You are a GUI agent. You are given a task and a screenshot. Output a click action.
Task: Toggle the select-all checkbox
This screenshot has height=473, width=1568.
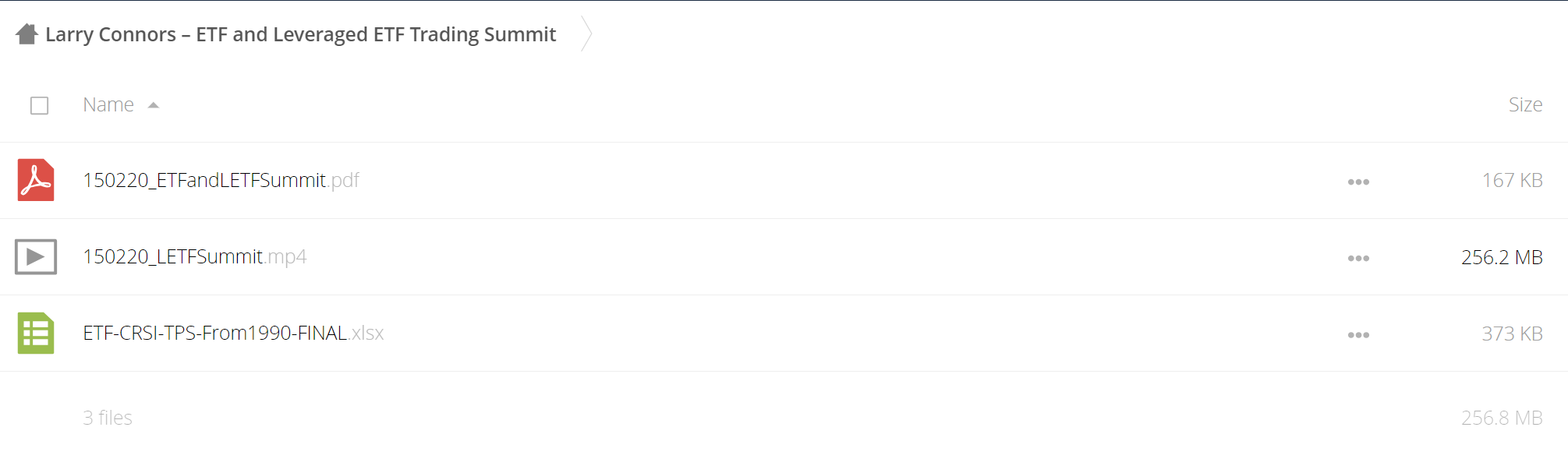[39, 105]
